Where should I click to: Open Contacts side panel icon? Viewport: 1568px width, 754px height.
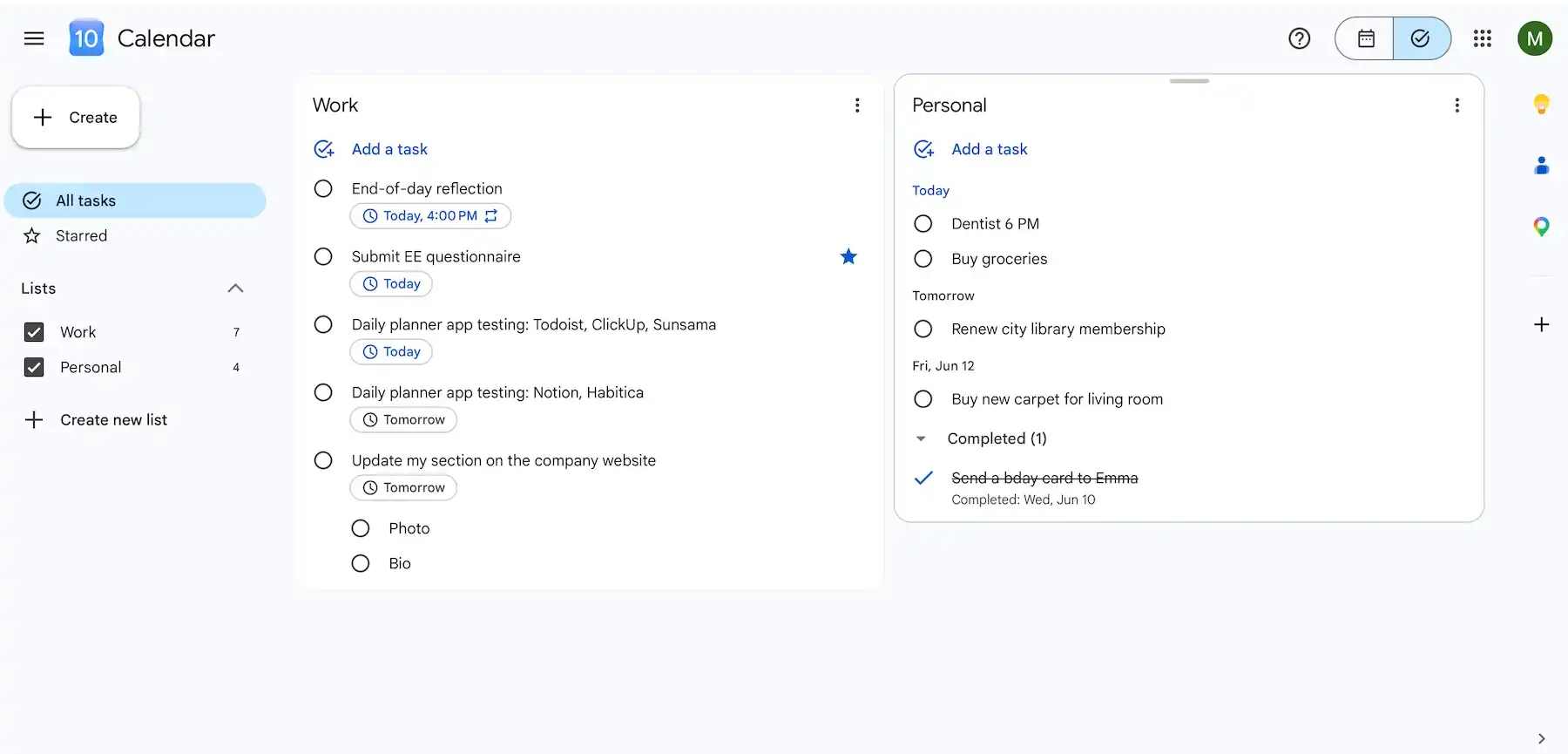point(1541,166)
